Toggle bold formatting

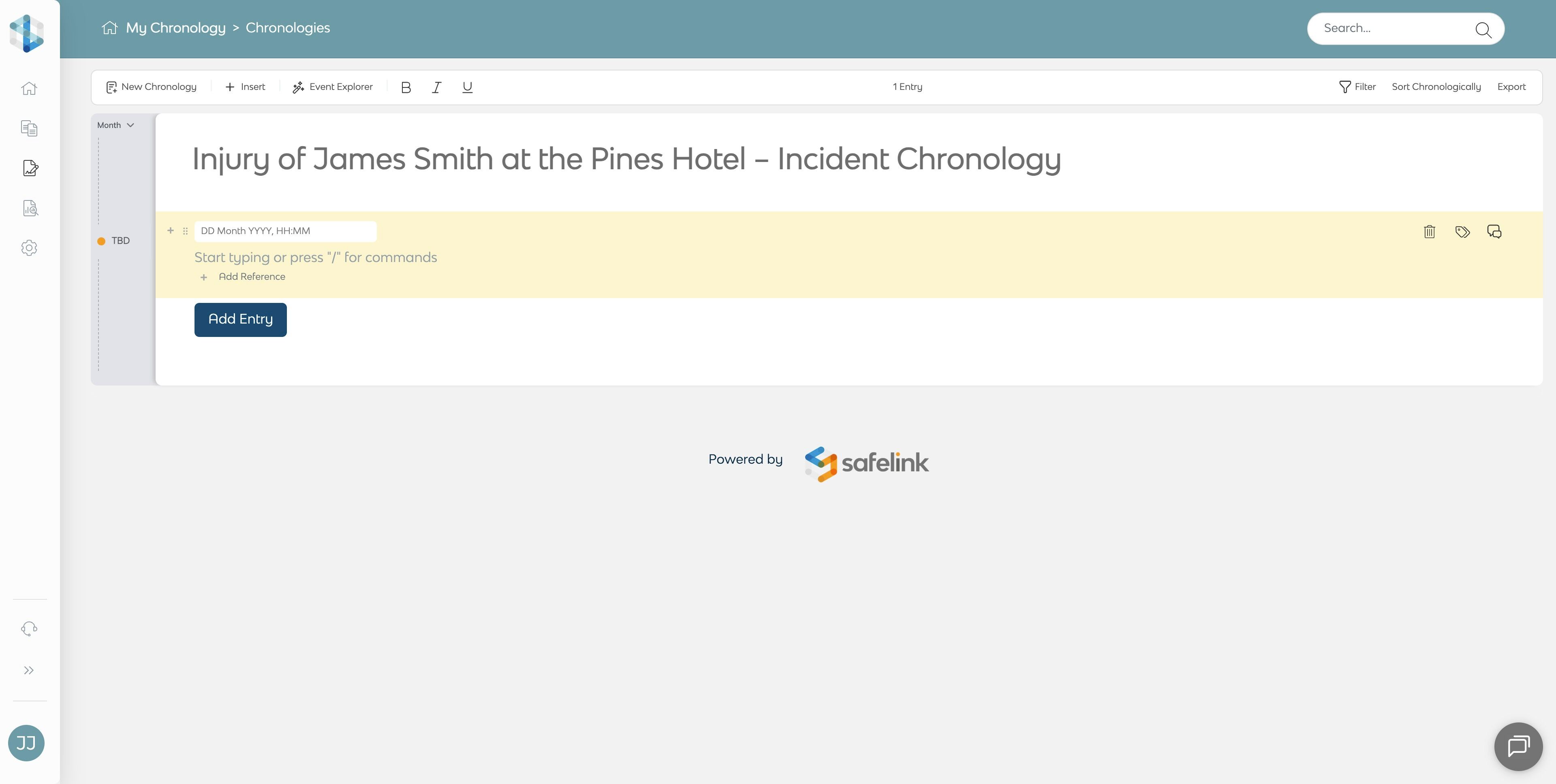(x=406, y=87)
